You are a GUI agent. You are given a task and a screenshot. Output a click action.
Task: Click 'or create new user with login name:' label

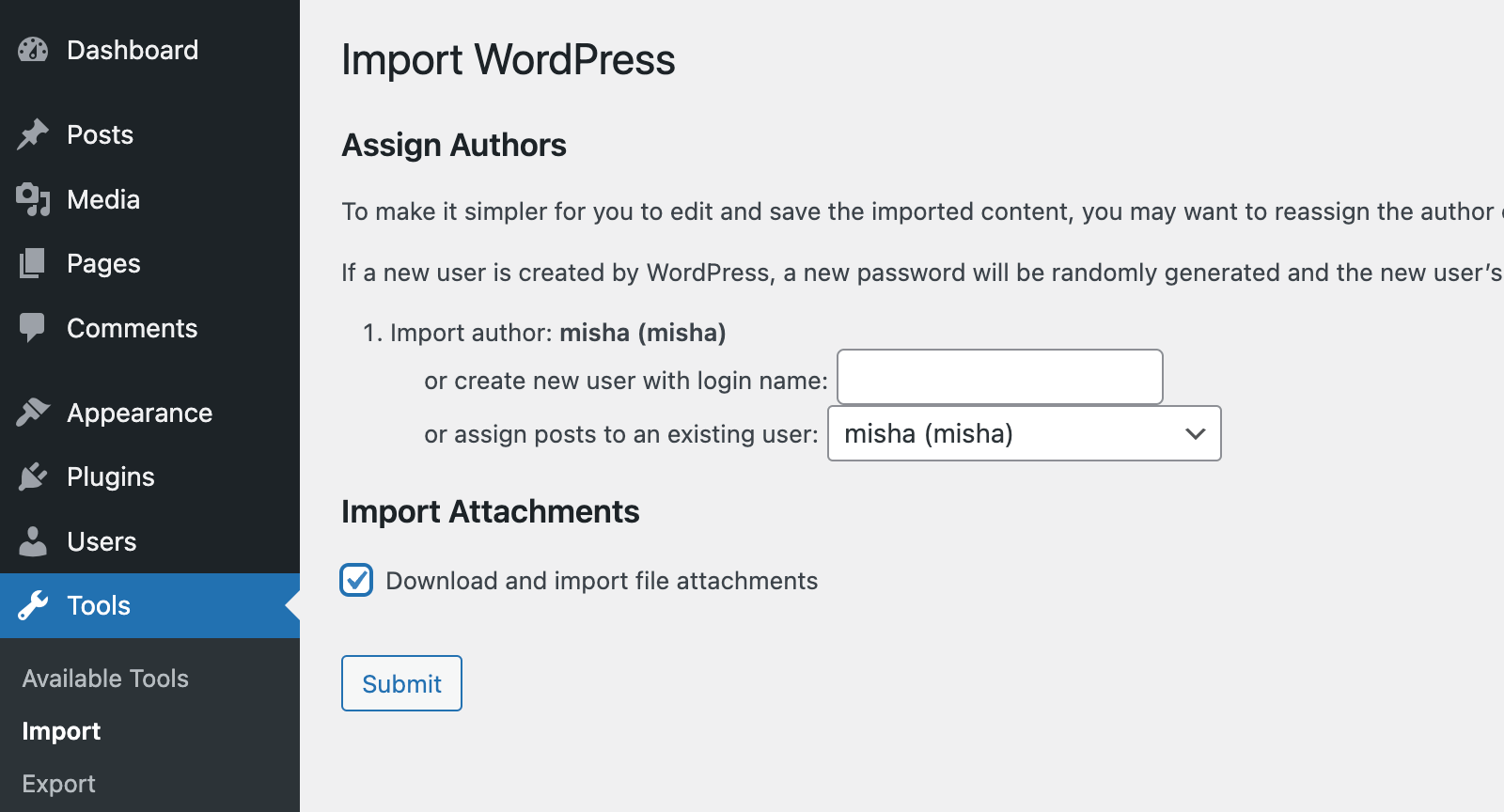626,381
